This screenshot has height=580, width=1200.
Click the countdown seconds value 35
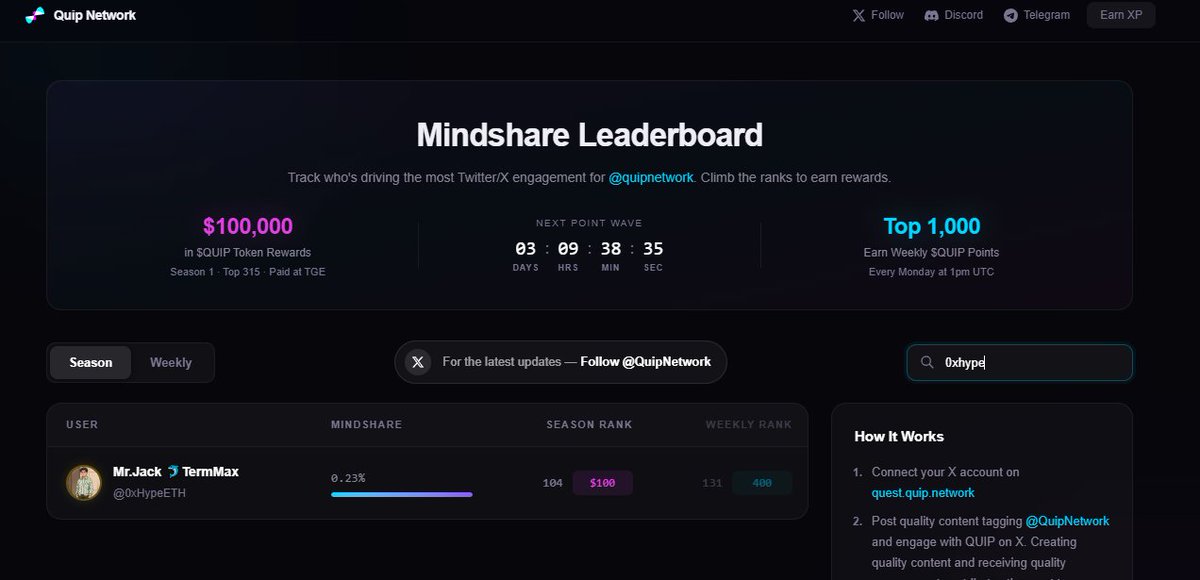pos(653,249)
